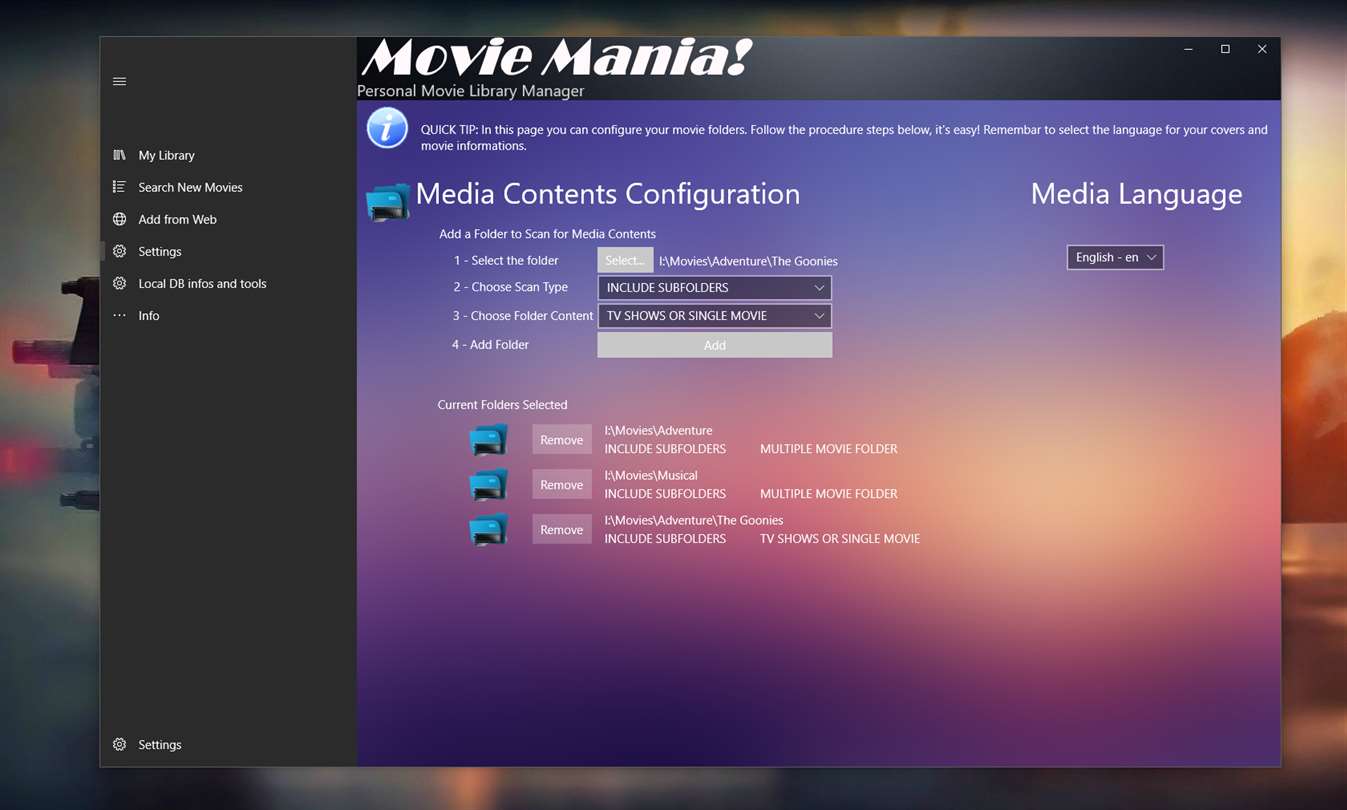Click folder icon for The Goonies row
This screenshot has width=1347, height=810.
(489, 530)
